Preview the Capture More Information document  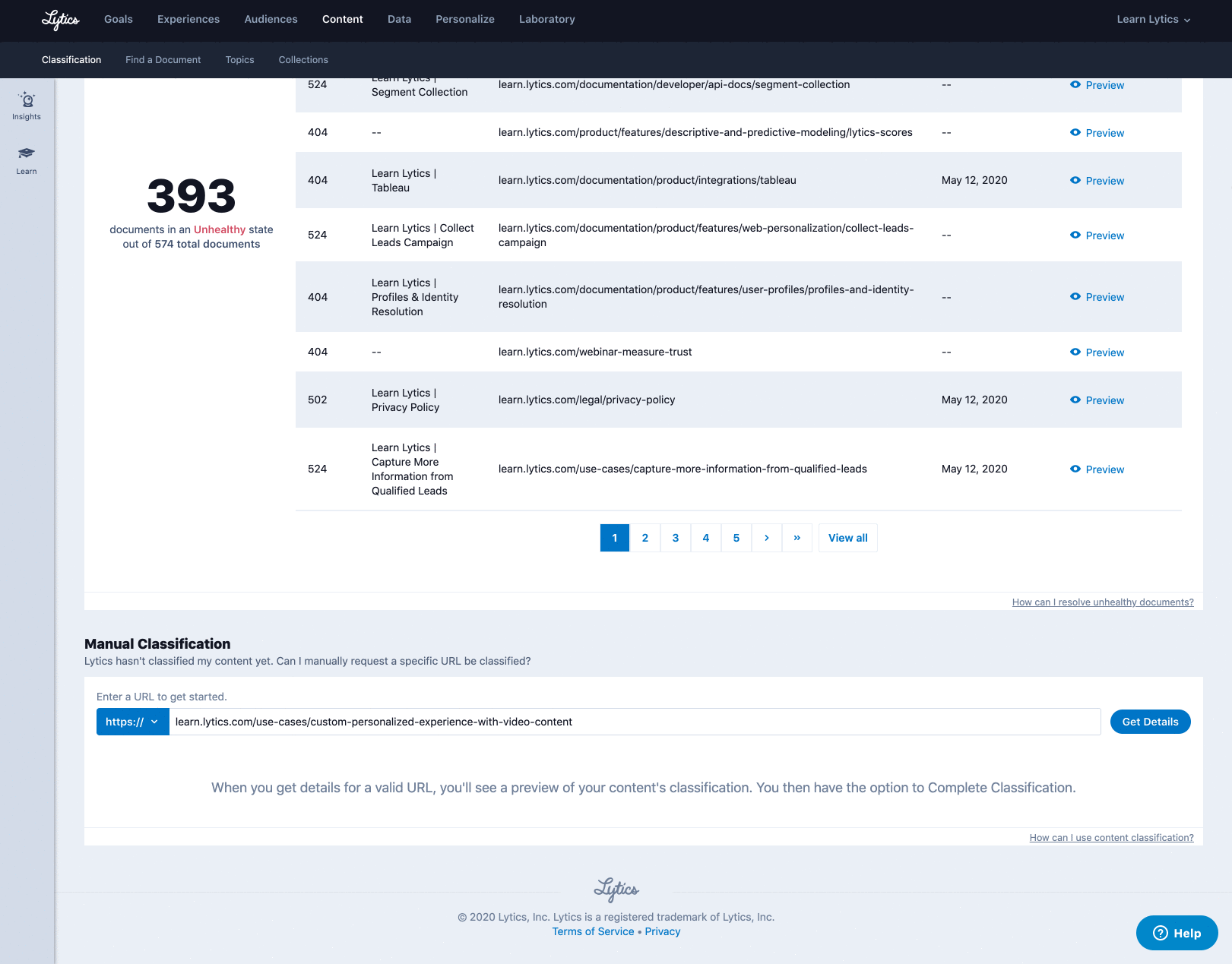tap(1097, 469)
